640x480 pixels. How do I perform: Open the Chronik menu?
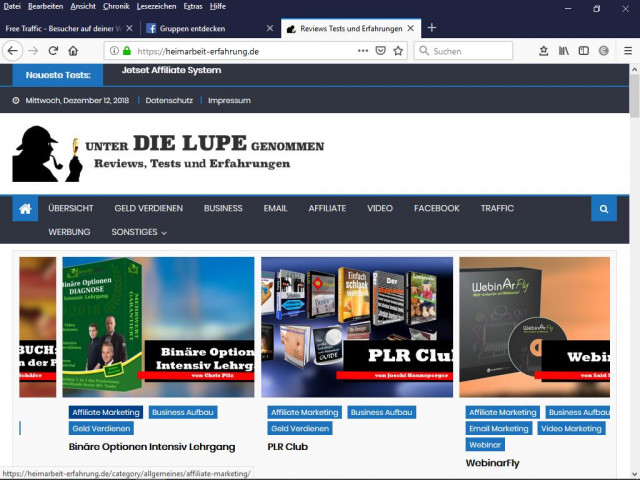click(x=115, y=7)
